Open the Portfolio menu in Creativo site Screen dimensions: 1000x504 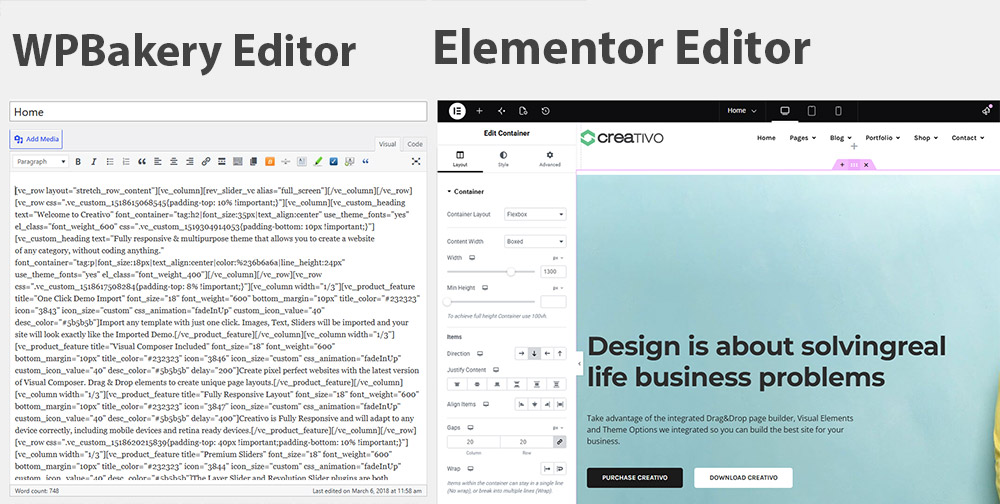[883, 138]
